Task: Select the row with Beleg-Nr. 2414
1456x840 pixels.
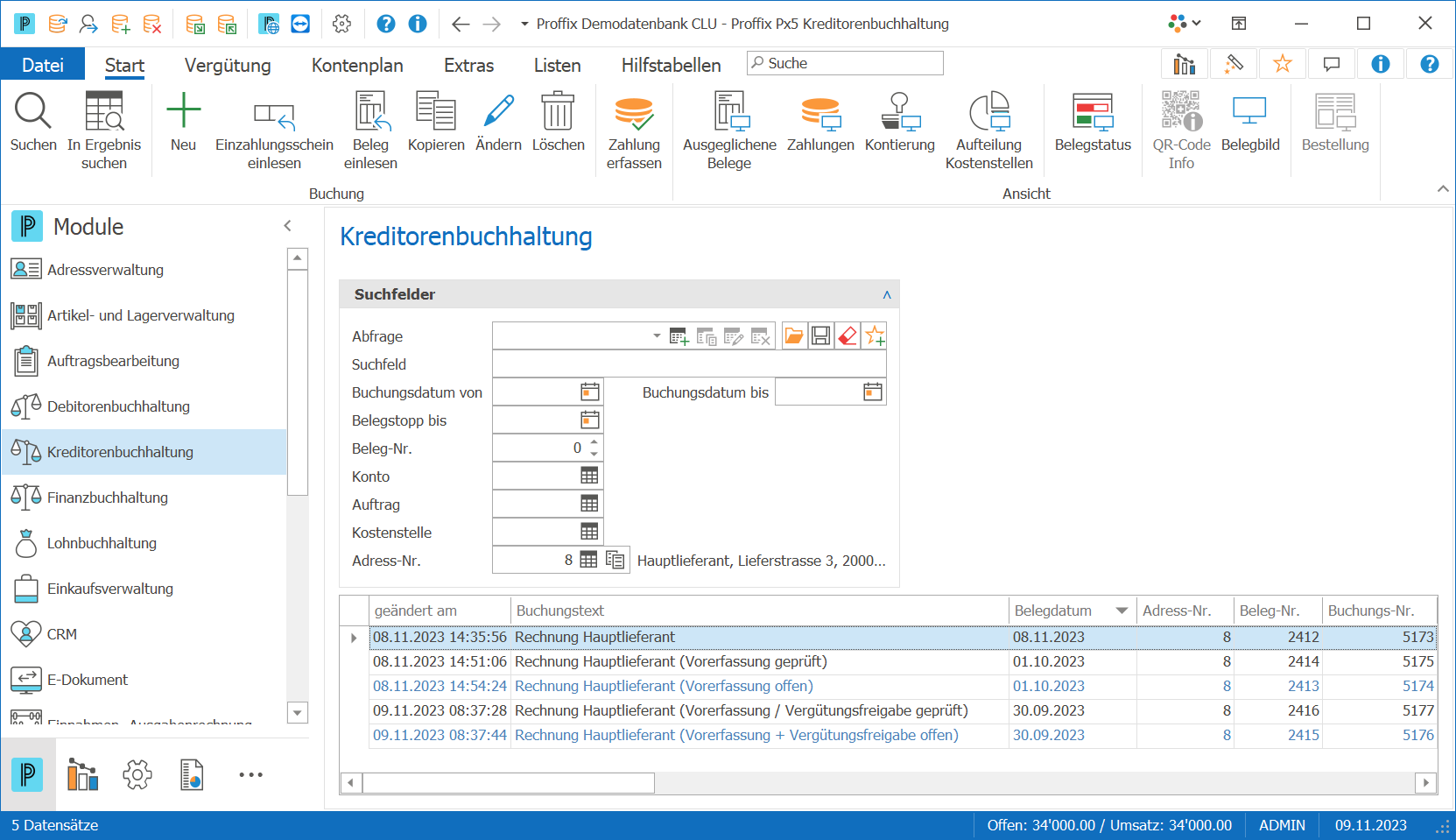Action: coord(903,661)
